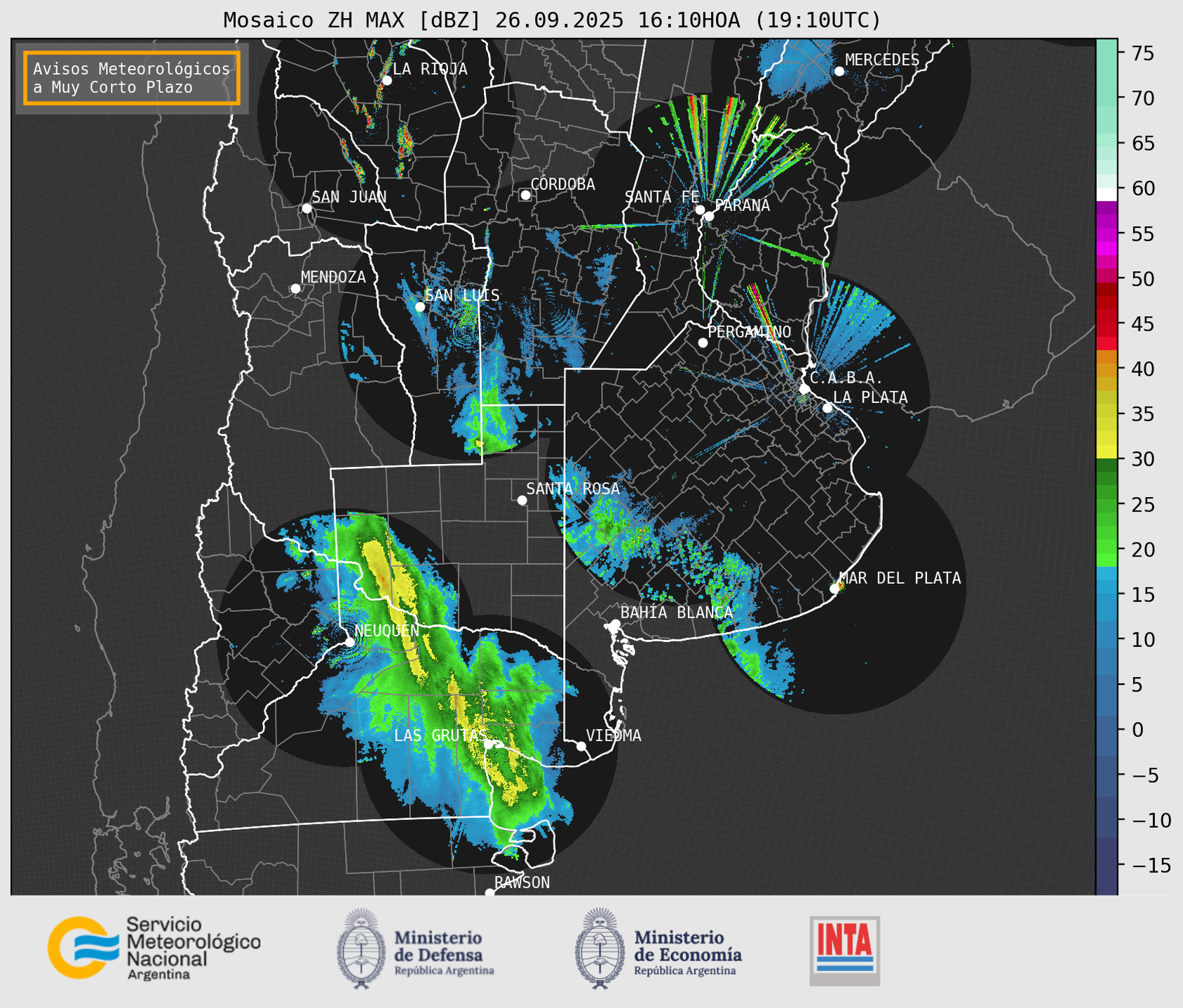Click the VIEDMA city marker dot
Viewport: 1183px width, 1008px height.
[581, 746]
